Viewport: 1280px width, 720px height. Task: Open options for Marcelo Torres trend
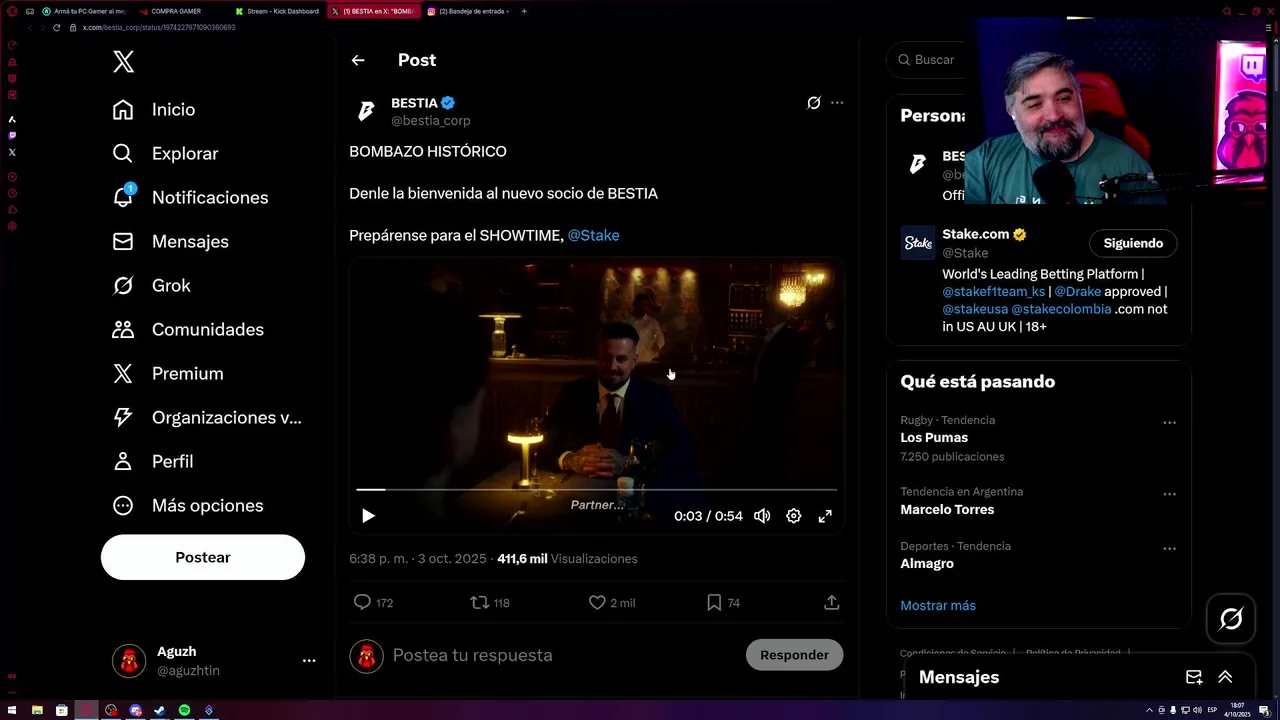coord(1169,494)
